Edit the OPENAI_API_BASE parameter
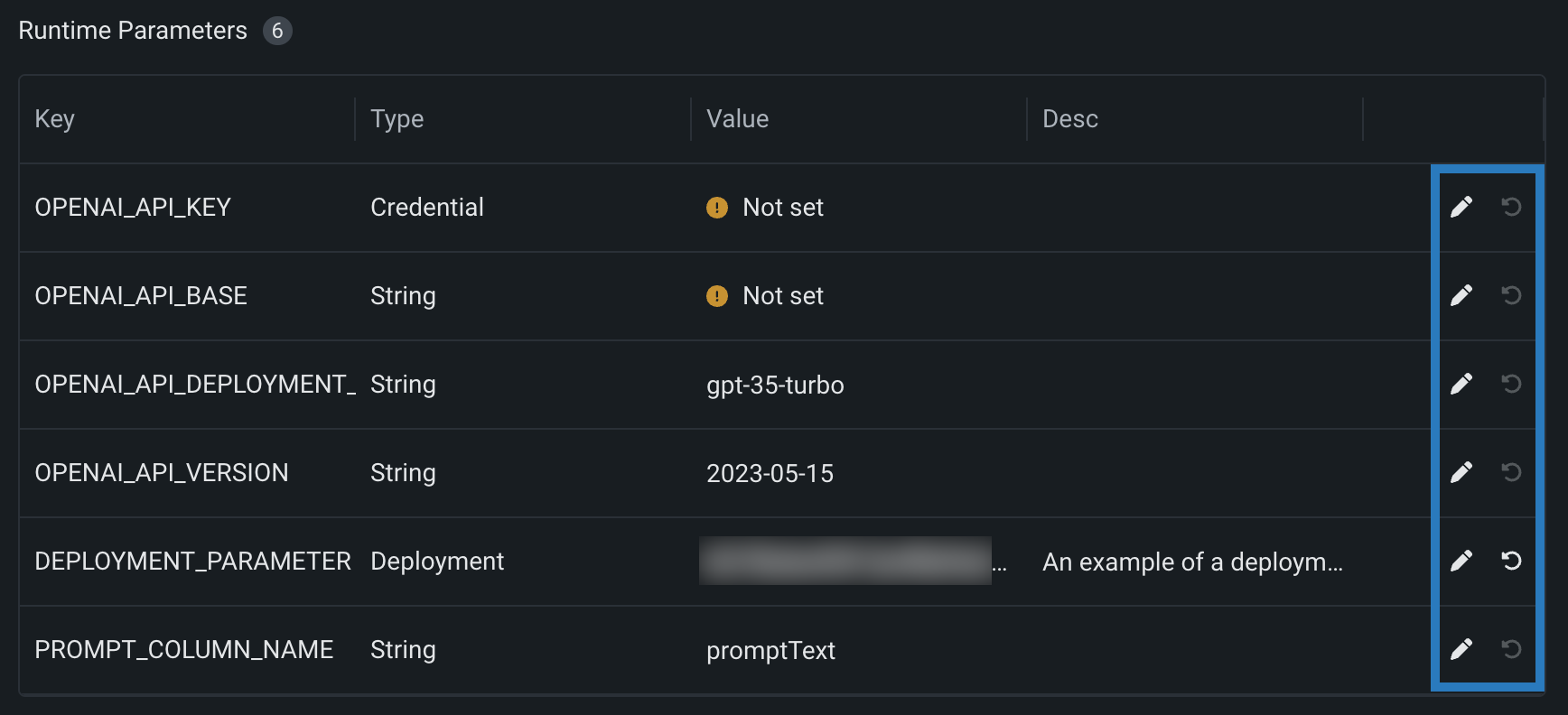The width and height of the screenshot is (1568, 715). click(x=1461, y=296)
